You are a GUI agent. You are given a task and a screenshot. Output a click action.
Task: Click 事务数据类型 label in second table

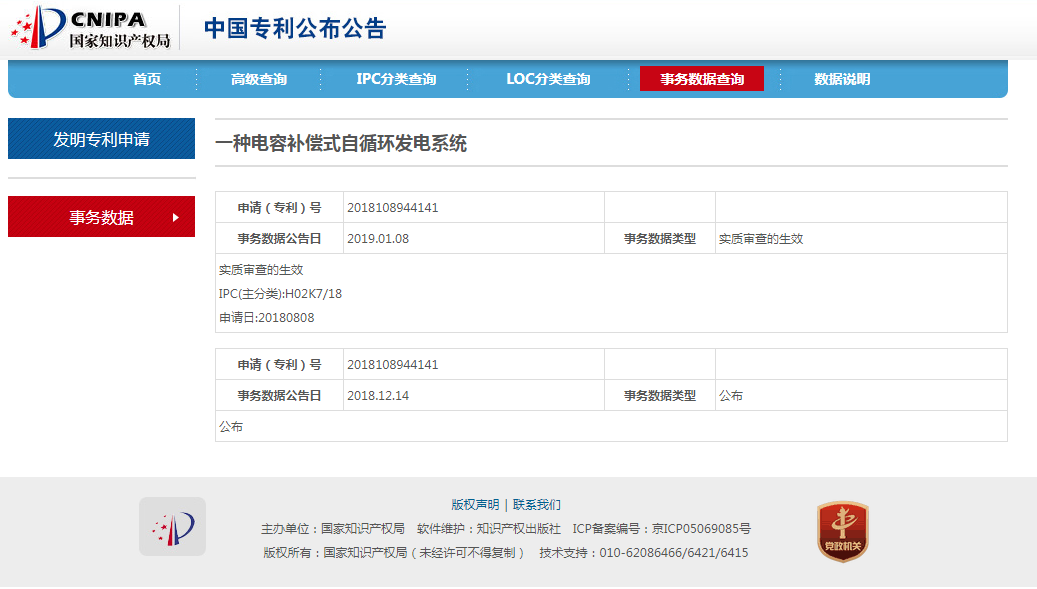point(660,396)
